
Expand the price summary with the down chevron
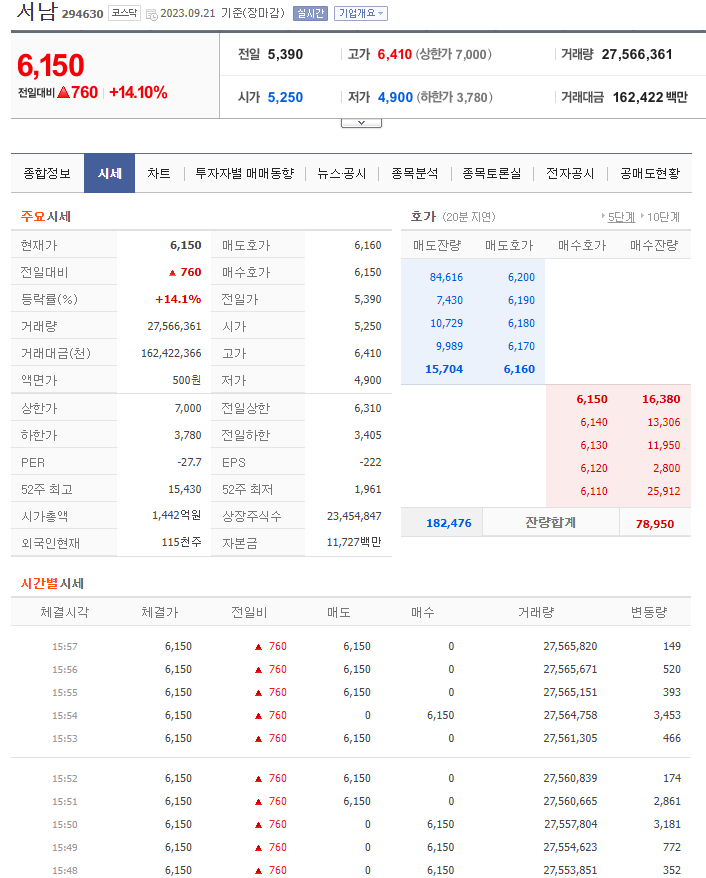pyautogui.click(x=361, y=123)
